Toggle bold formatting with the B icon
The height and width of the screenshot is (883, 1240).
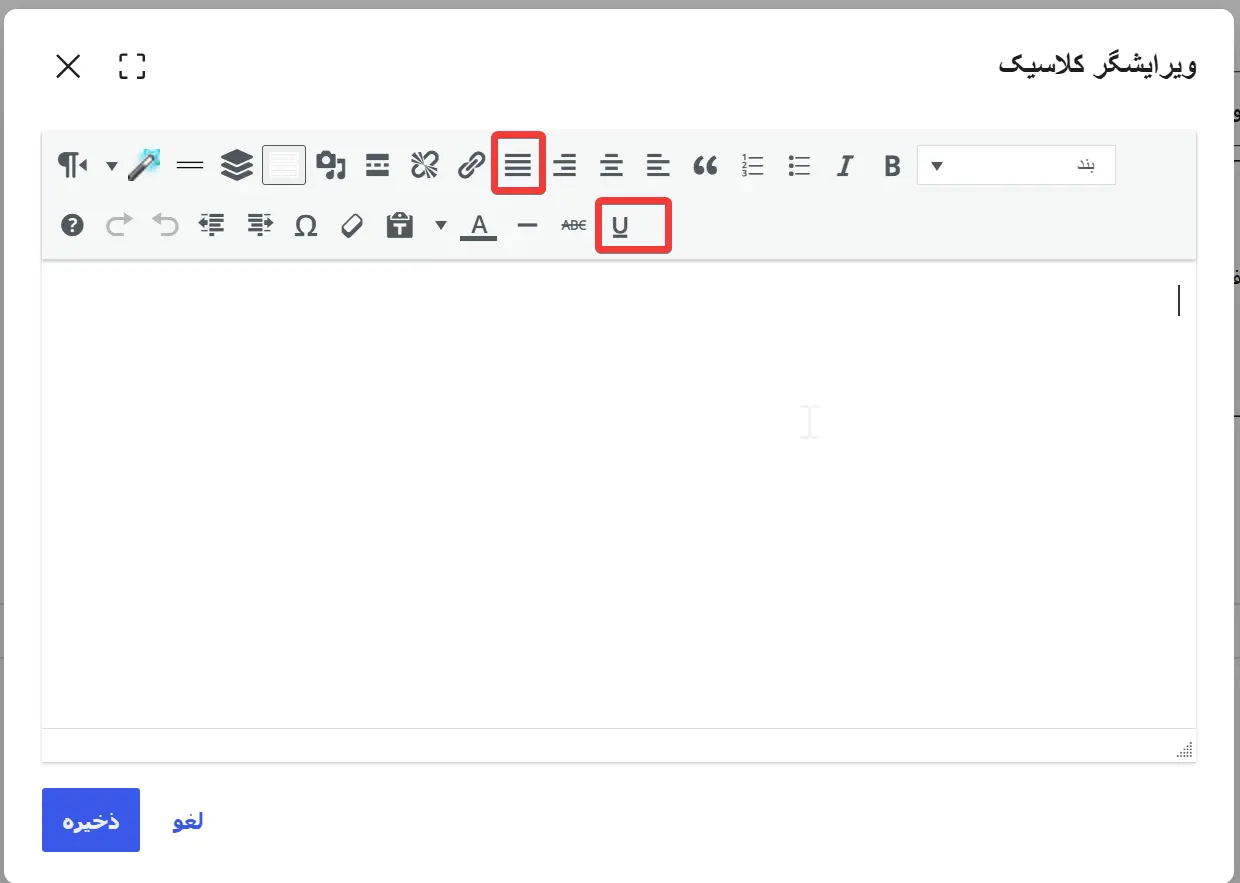pos(892,166)
